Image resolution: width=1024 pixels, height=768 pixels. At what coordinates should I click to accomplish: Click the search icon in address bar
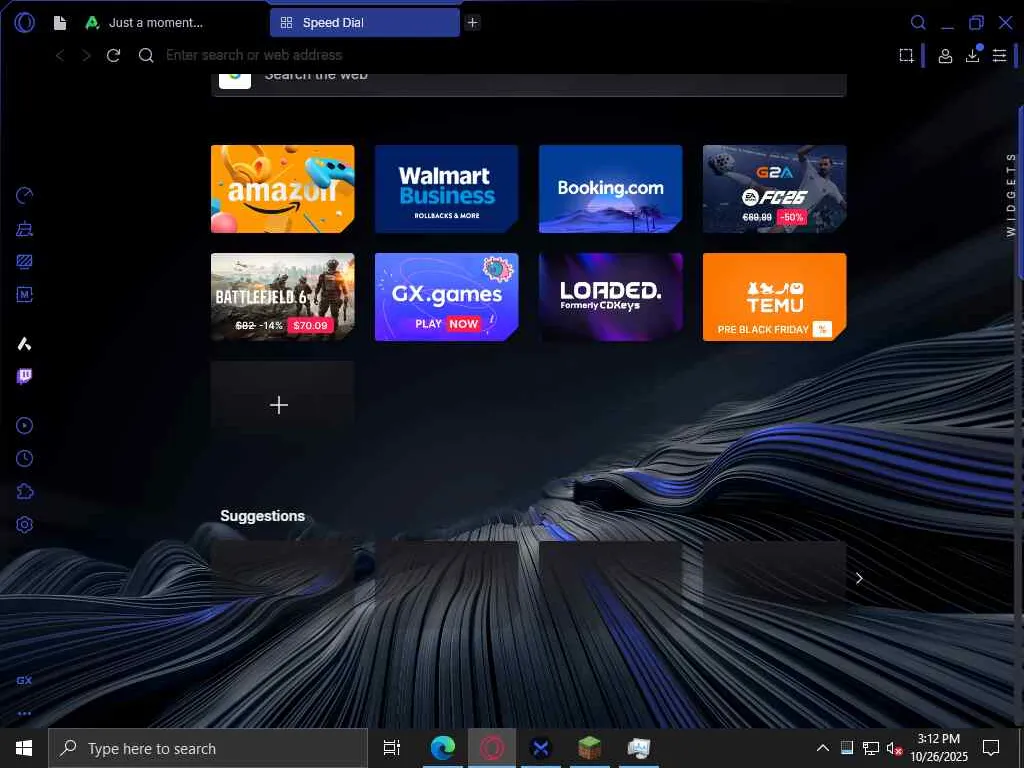(146, 56)
